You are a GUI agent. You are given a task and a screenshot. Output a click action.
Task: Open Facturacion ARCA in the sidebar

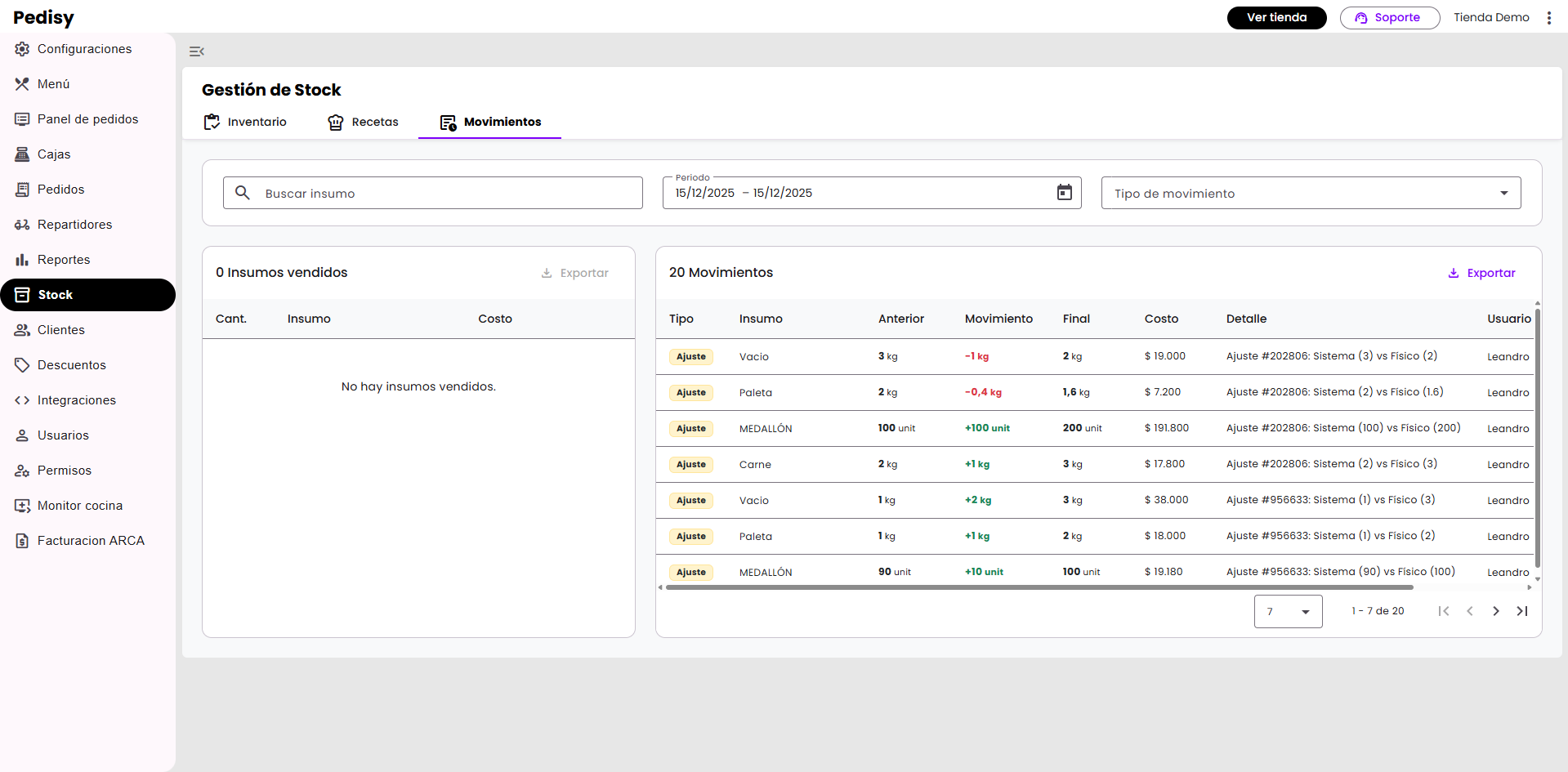(90, 541)
